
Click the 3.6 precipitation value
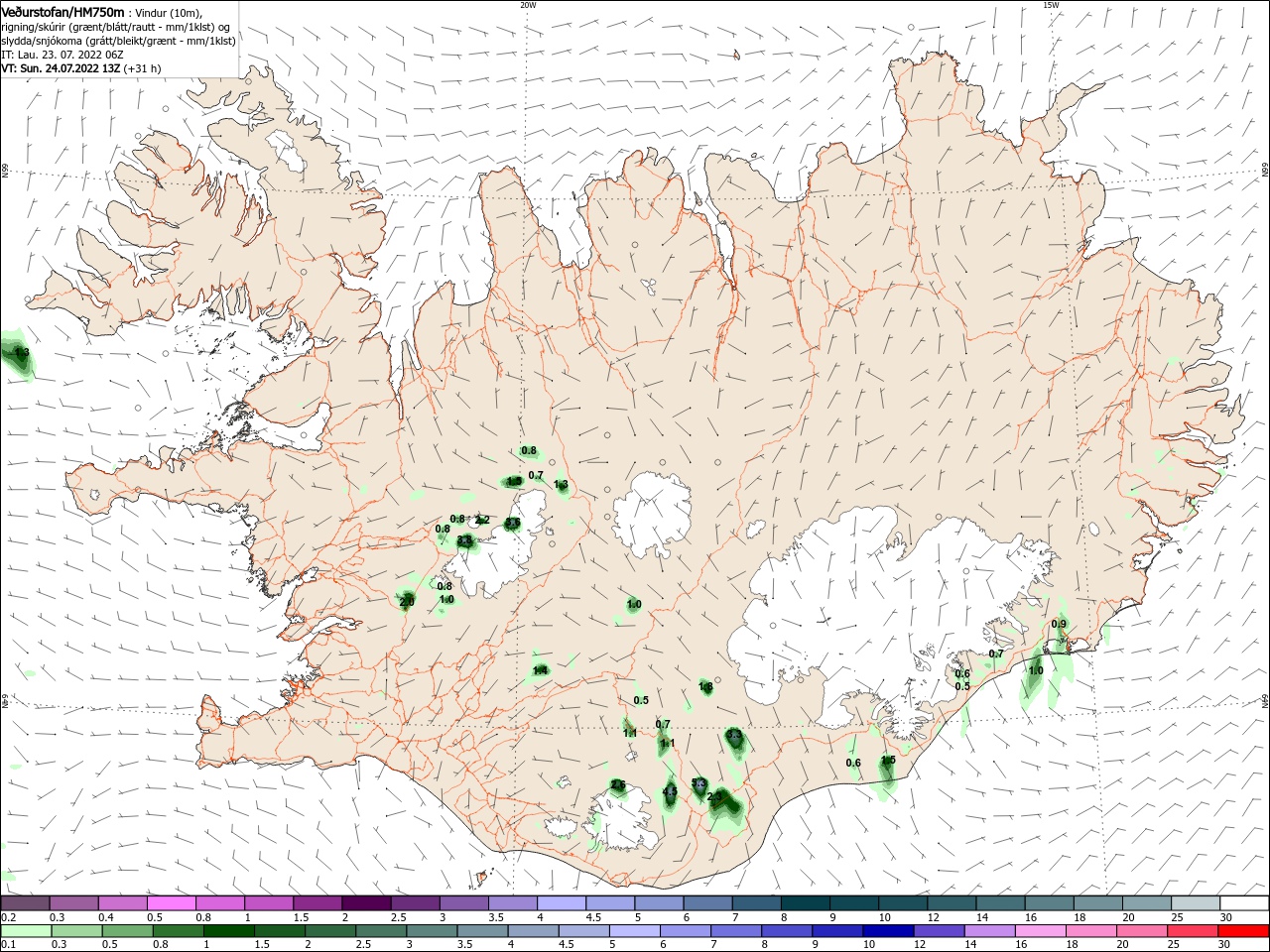513,523
